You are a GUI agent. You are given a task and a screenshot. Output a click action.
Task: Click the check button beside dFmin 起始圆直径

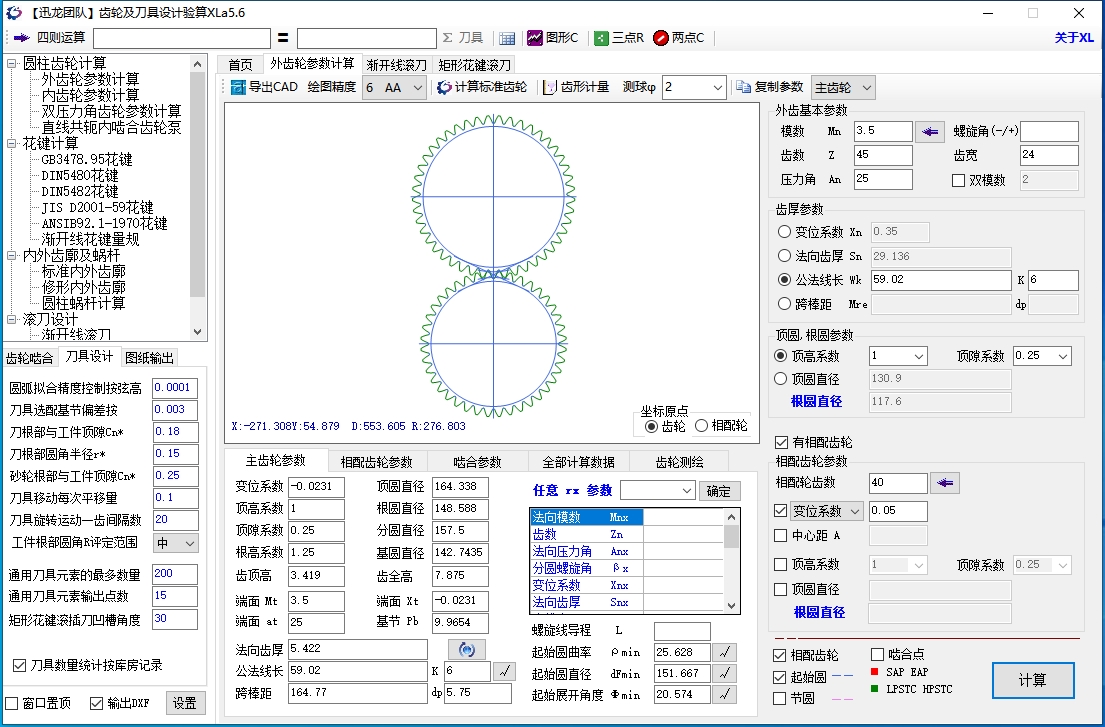tap(724, 673)
